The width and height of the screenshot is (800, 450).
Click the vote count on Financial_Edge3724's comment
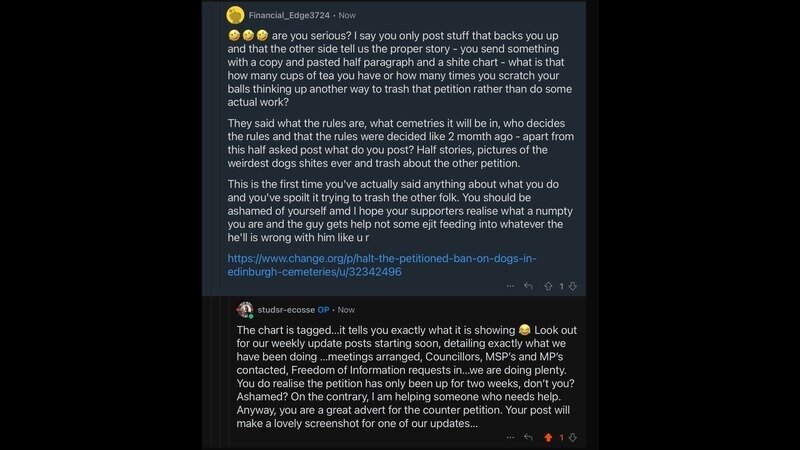point(560,285)
